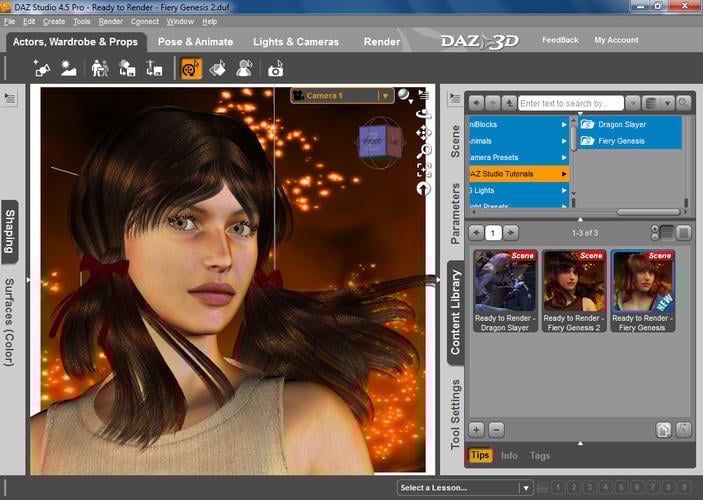The image size is (703, 500).
Task: Open the My Account link
Action: point(616,41)
